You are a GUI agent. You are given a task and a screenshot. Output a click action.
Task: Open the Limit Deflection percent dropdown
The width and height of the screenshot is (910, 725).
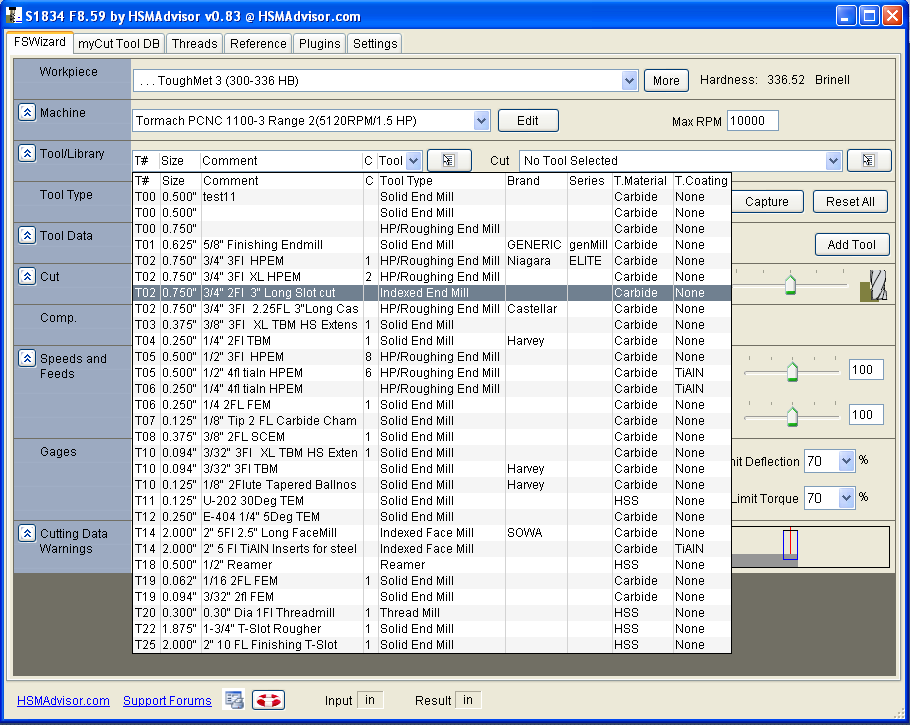[x=846, y=461]
